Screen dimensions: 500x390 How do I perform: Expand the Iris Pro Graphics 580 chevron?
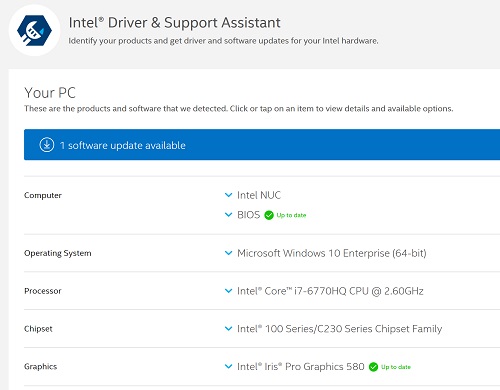228,366
